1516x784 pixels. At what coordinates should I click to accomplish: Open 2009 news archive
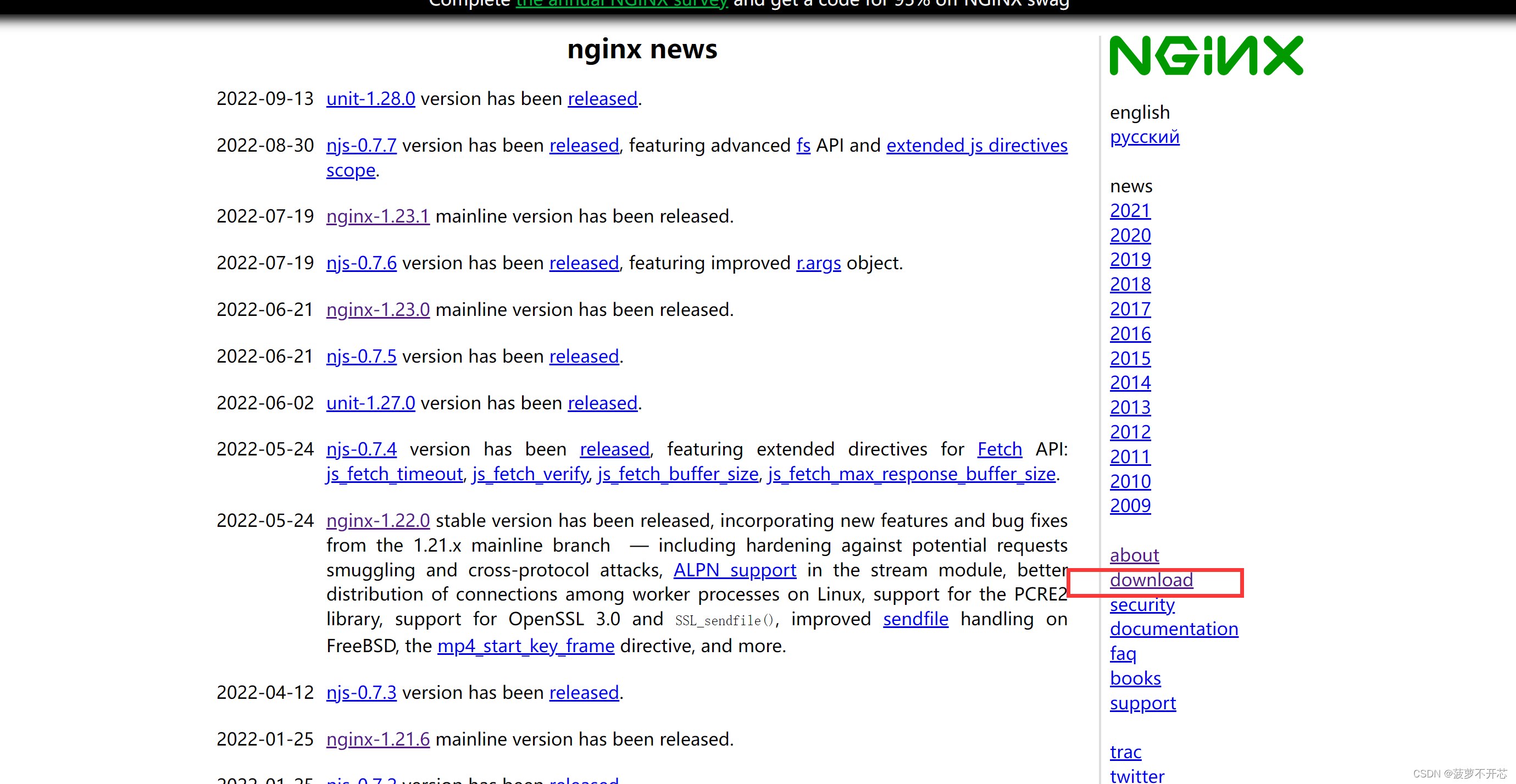pyautogui.click(x=1130, y=505)
